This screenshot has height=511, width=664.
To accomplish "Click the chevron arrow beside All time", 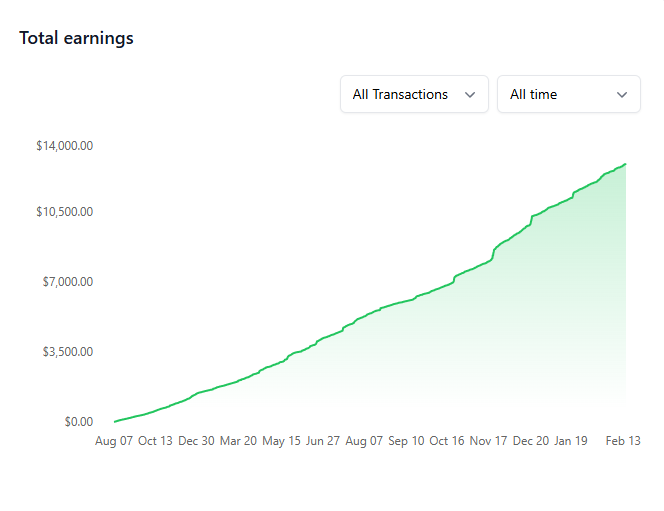I will point(622,95).
